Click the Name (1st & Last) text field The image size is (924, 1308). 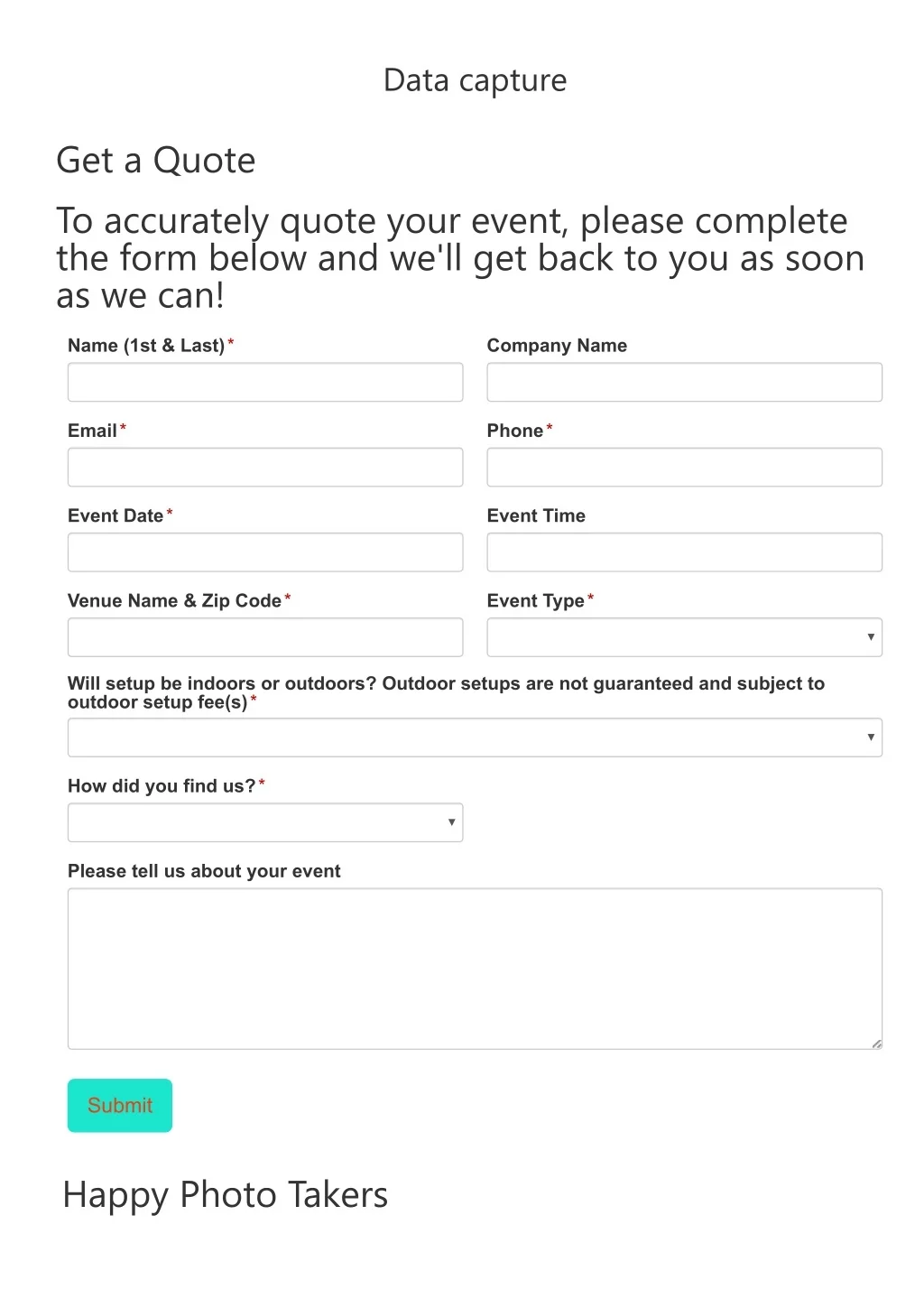coord(265,382)
